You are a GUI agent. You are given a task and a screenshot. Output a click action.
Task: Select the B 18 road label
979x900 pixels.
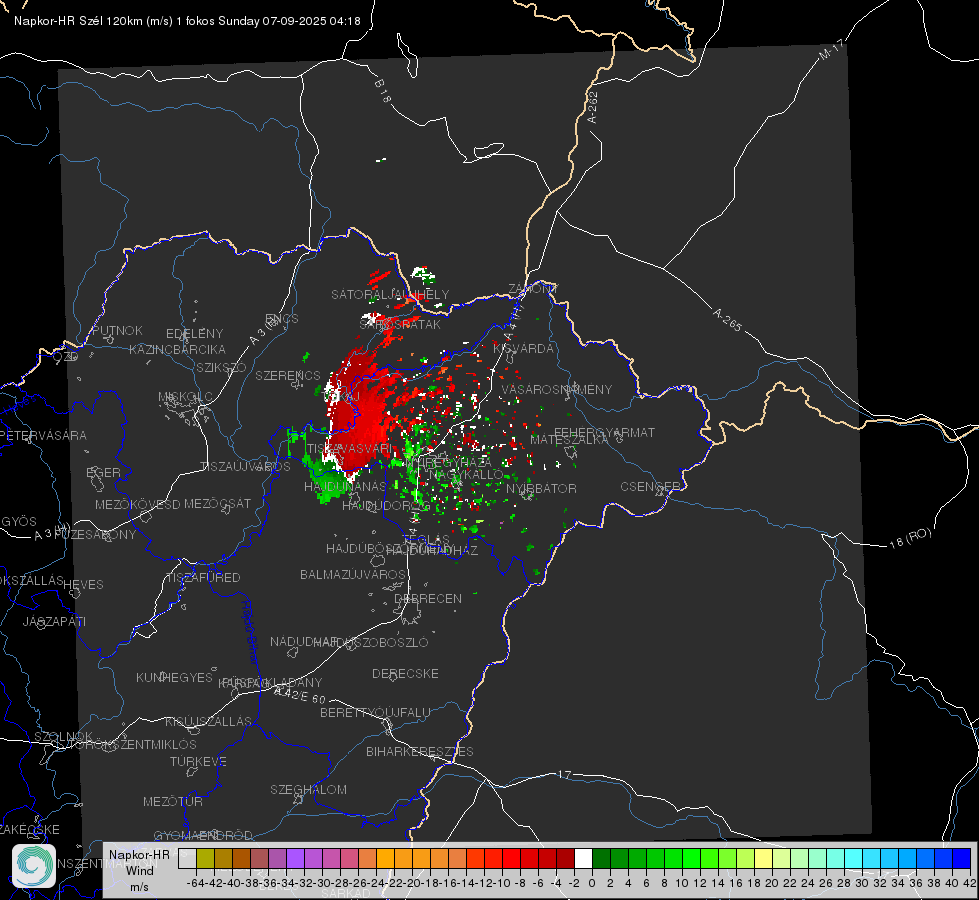click(383, 91)
